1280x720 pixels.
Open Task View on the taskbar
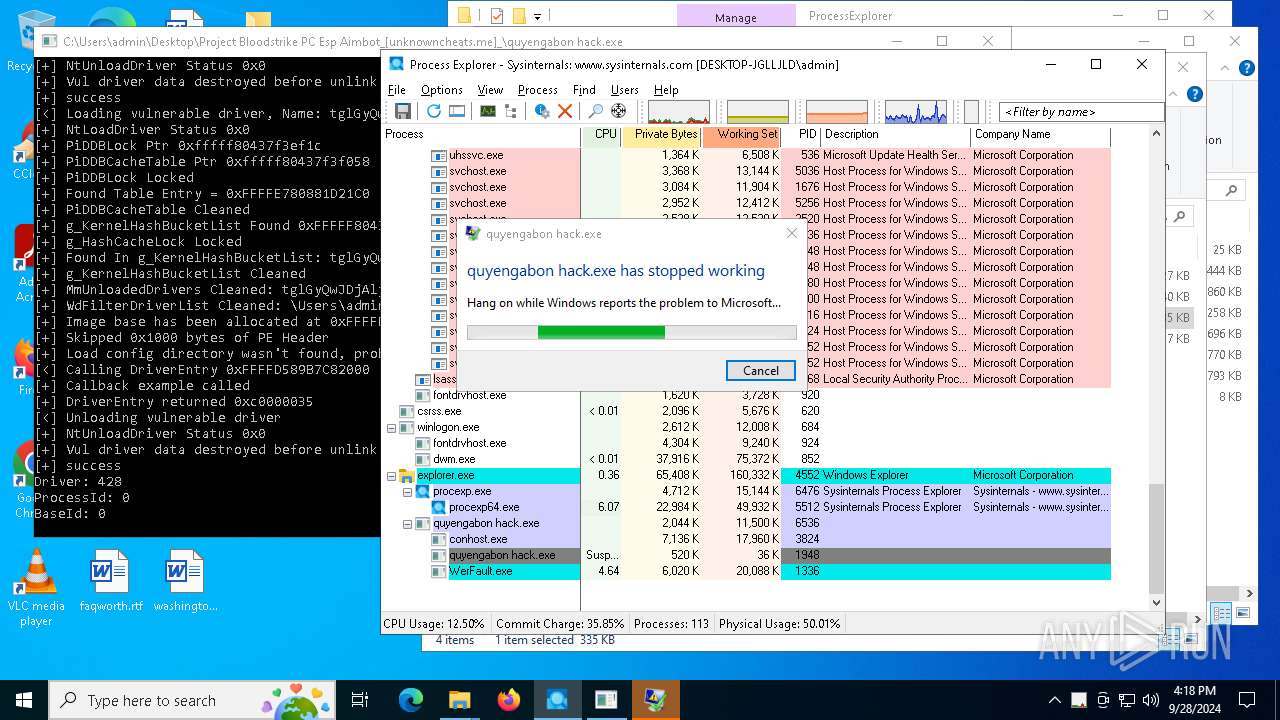point(360,700)
